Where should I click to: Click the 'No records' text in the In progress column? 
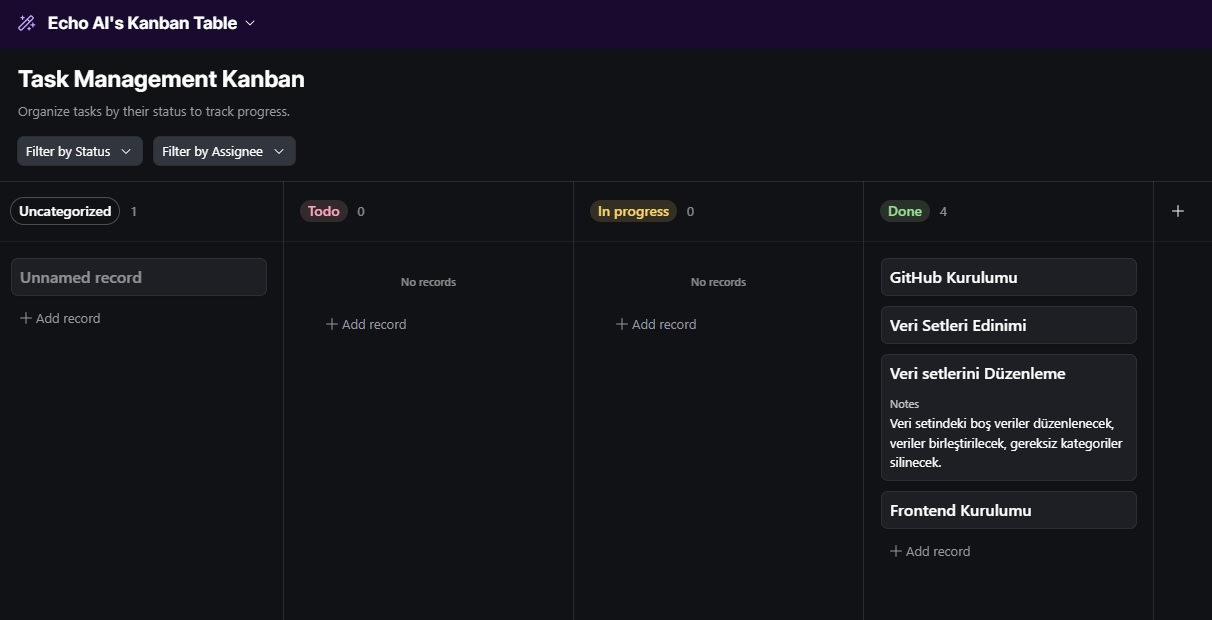tap(718, 282)
